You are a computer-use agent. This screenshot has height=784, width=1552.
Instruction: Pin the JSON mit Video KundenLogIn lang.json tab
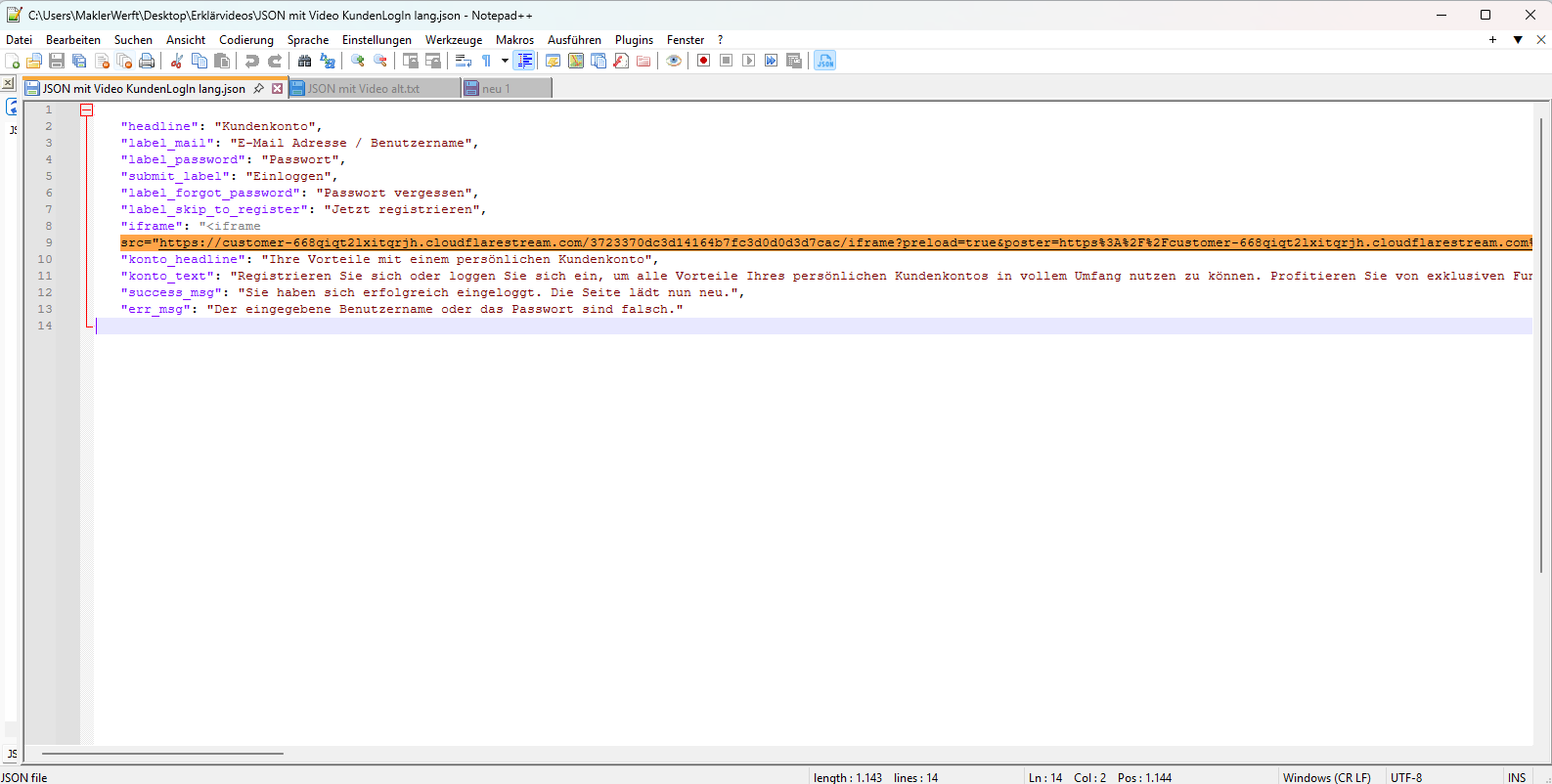click(259, 88)
